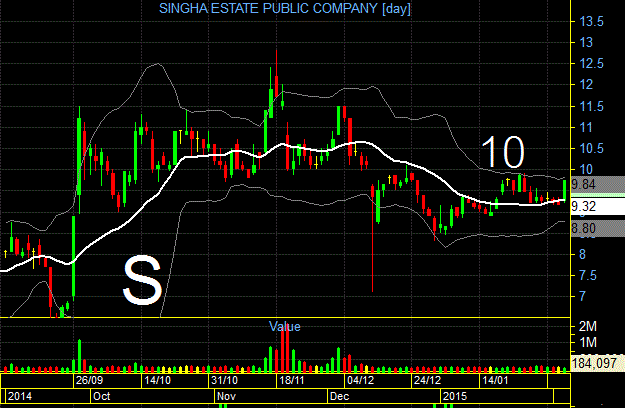Image resolution: width=625 pixels, height=408 pixels.
Task: Select the 2014 year label on the timeline
Action: [20, 396]
